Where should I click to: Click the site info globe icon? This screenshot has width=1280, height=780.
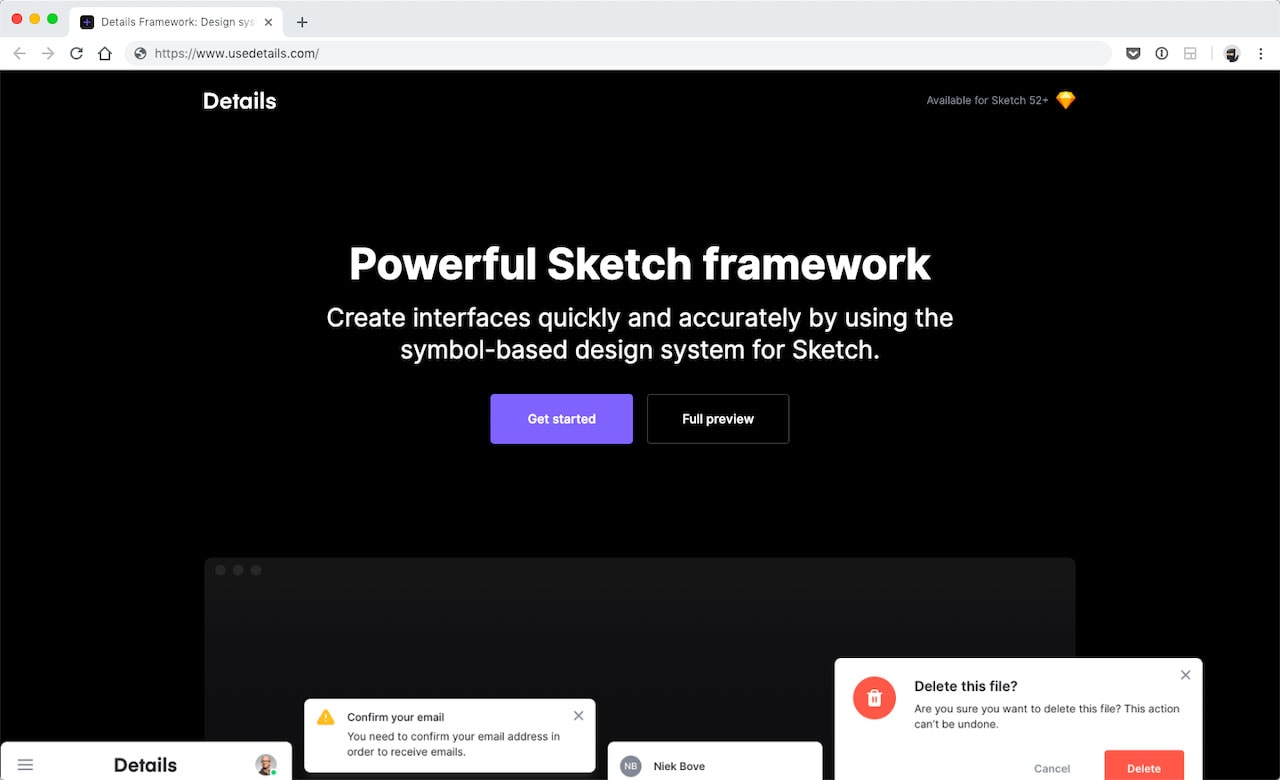[x=140, y=54]
